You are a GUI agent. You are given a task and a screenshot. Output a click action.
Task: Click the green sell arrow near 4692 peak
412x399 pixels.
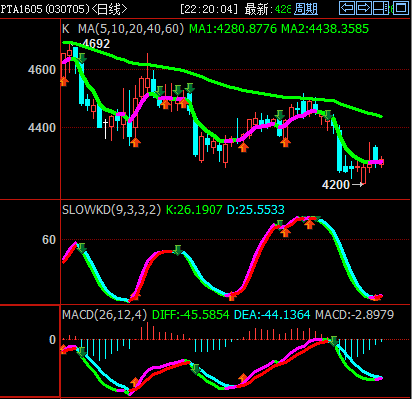(x=82, y=58)
